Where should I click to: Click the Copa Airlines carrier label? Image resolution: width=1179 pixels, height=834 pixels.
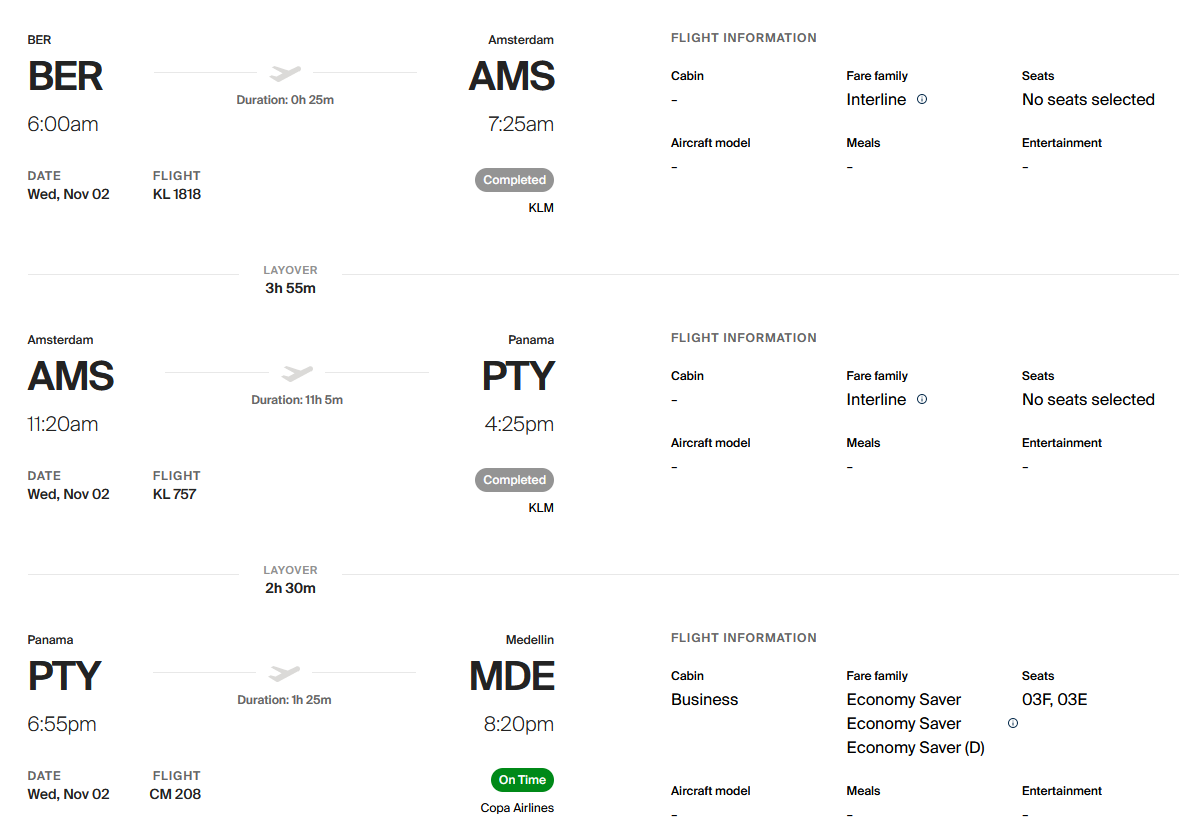click(x=517, y=808)
